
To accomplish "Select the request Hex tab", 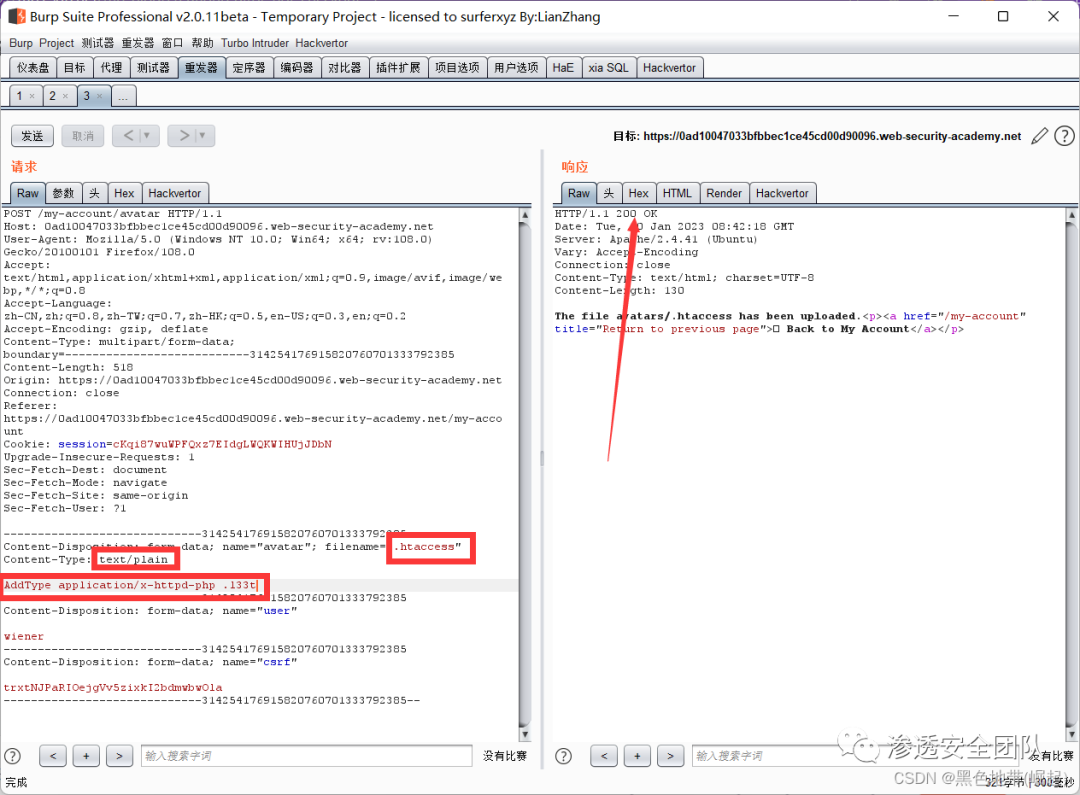I will 124,194.
